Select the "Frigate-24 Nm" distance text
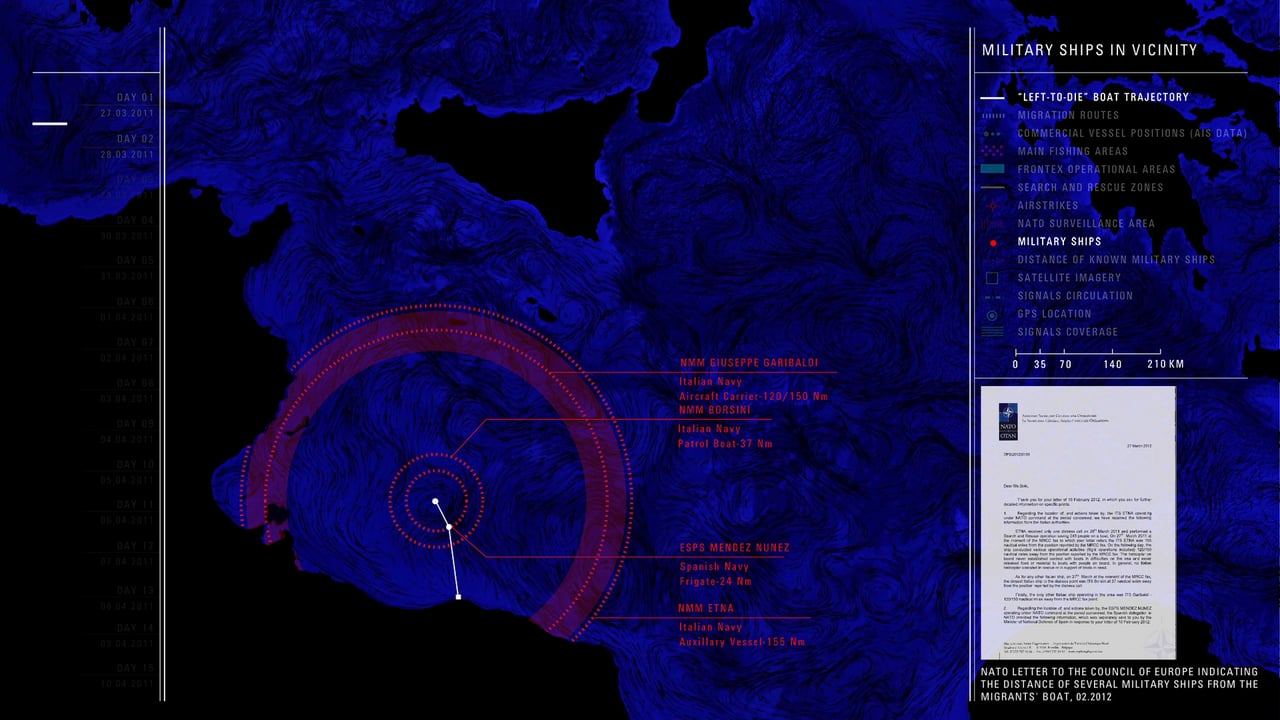This screenshot has height=720, width=1280. pyautogui.click(x=715, y=581)
